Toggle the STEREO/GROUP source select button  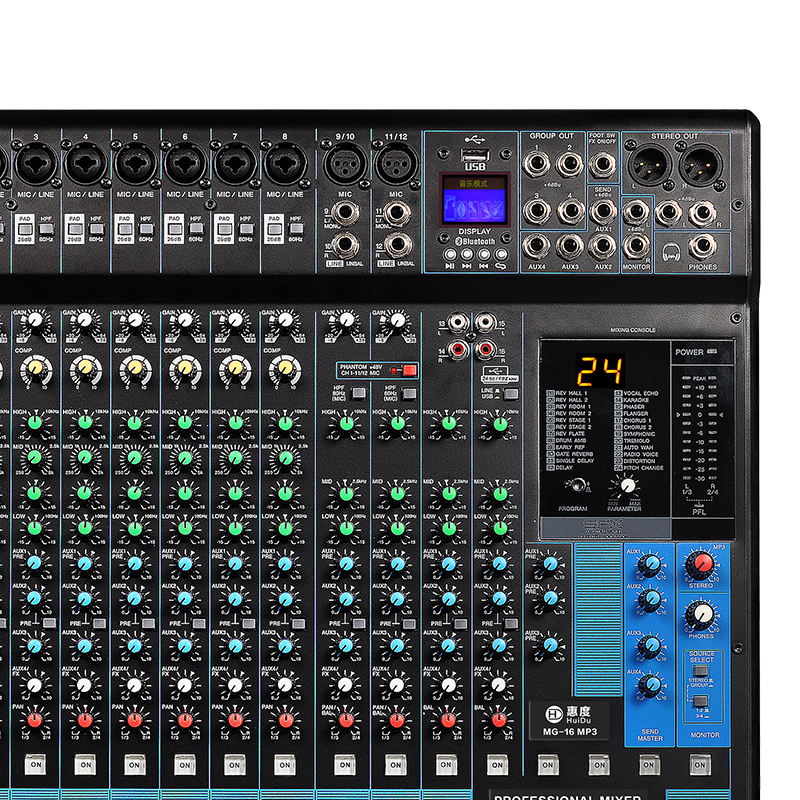pos(702,671)
